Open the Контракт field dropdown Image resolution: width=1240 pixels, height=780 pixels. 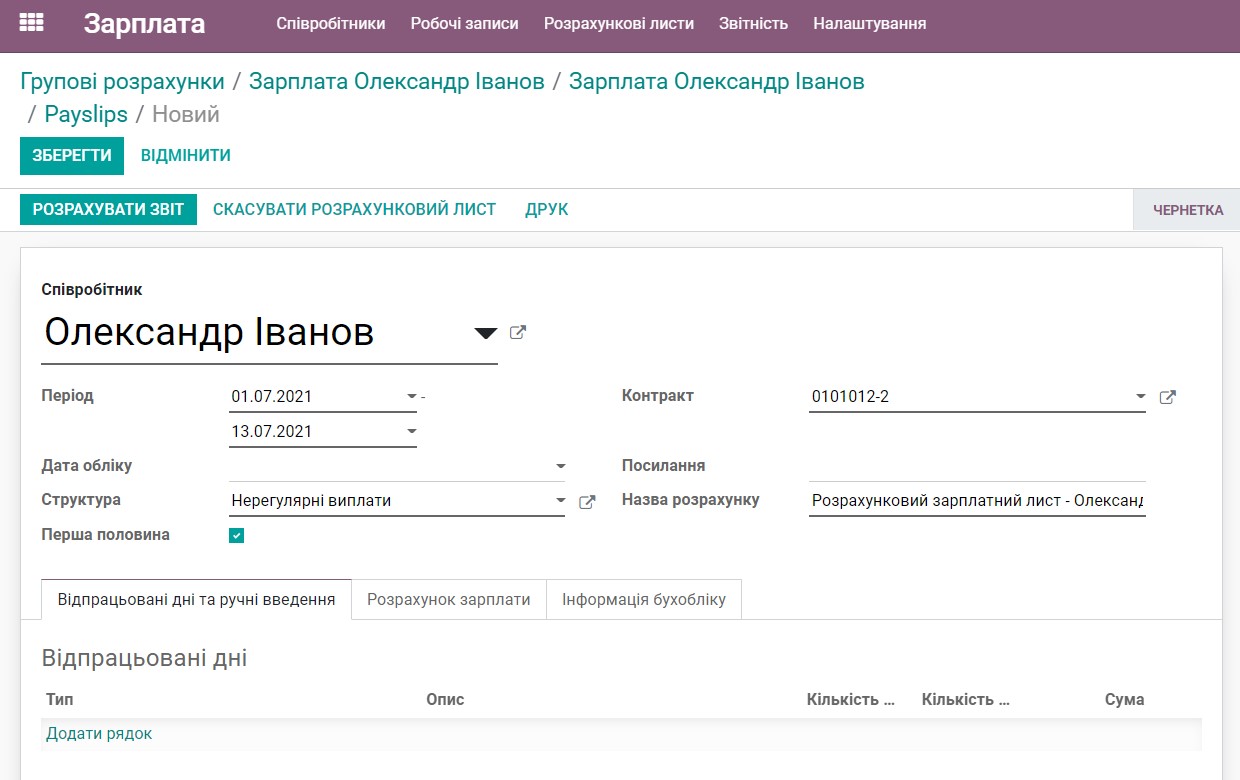1141,396
